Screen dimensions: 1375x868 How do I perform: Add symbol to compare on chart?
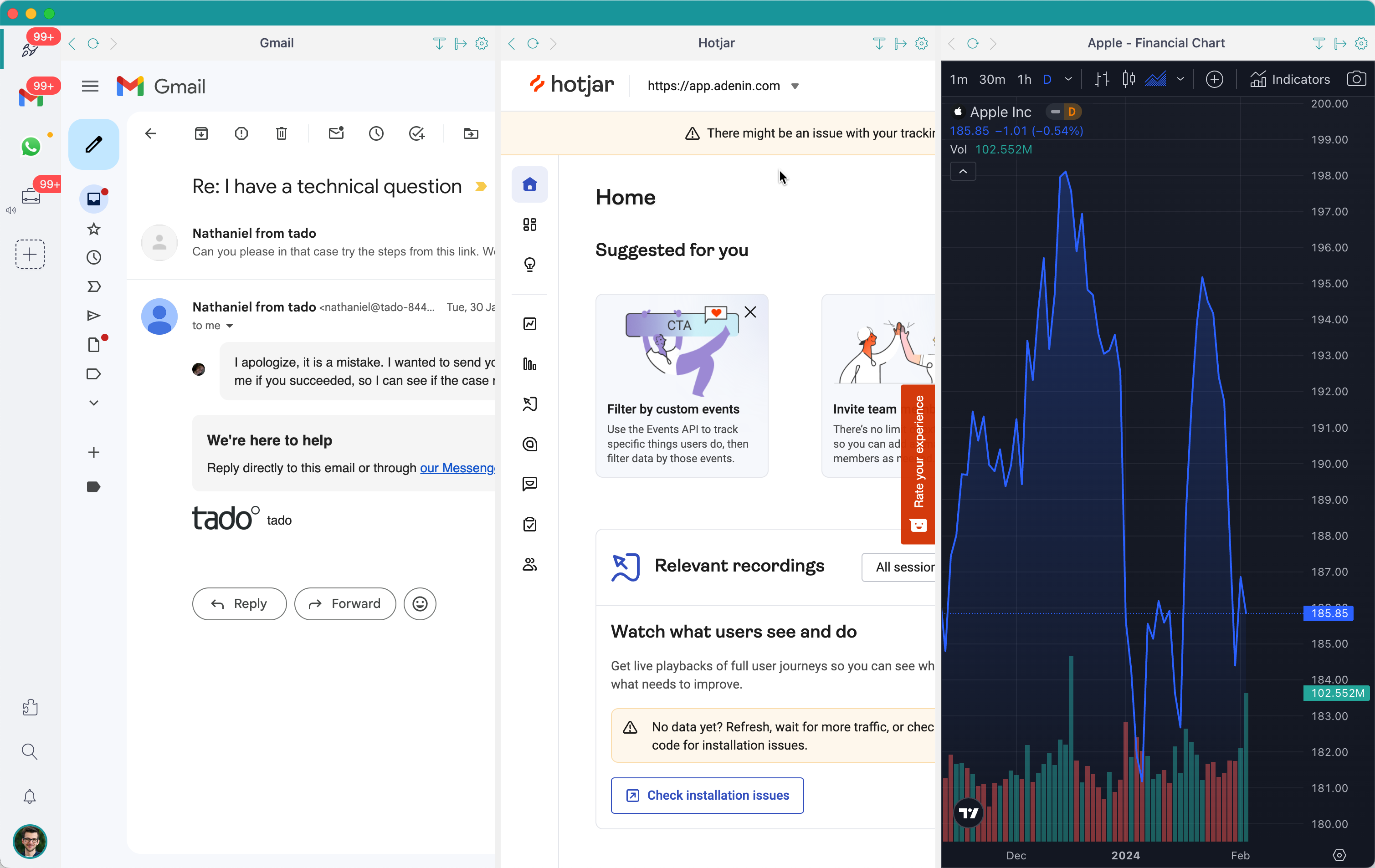(1215, 79)
